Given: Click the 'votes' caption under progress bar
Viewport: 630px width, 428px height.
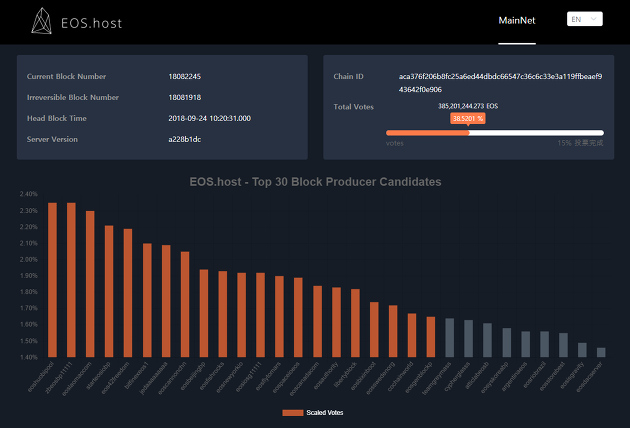Looking at the screenshot, I should tap(395, 143).
